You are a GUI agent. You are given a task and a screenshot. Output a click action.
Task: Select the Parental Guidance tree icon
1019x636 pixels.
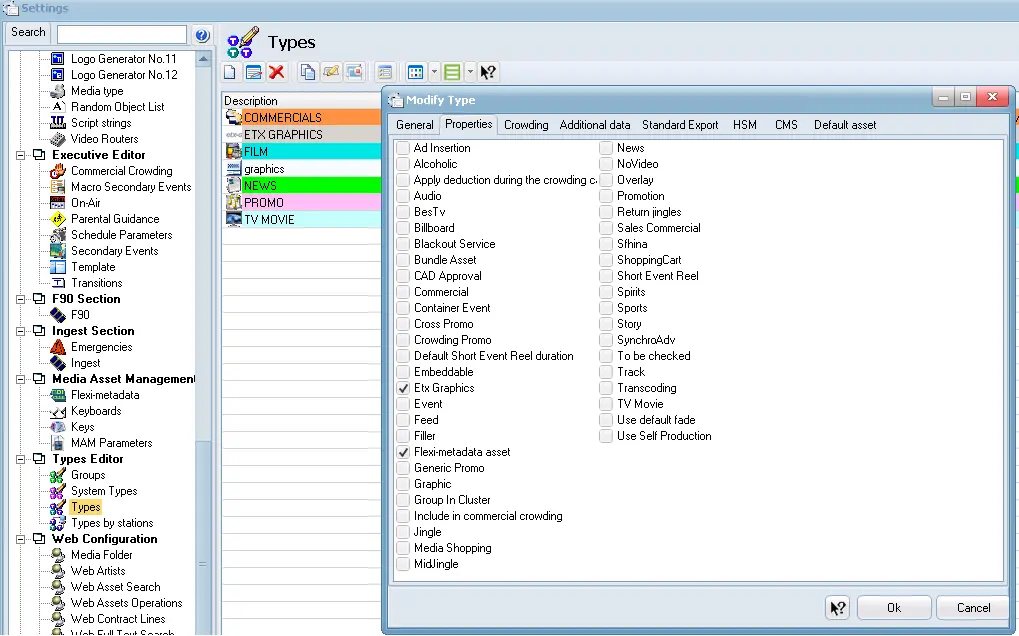(58, 219)
